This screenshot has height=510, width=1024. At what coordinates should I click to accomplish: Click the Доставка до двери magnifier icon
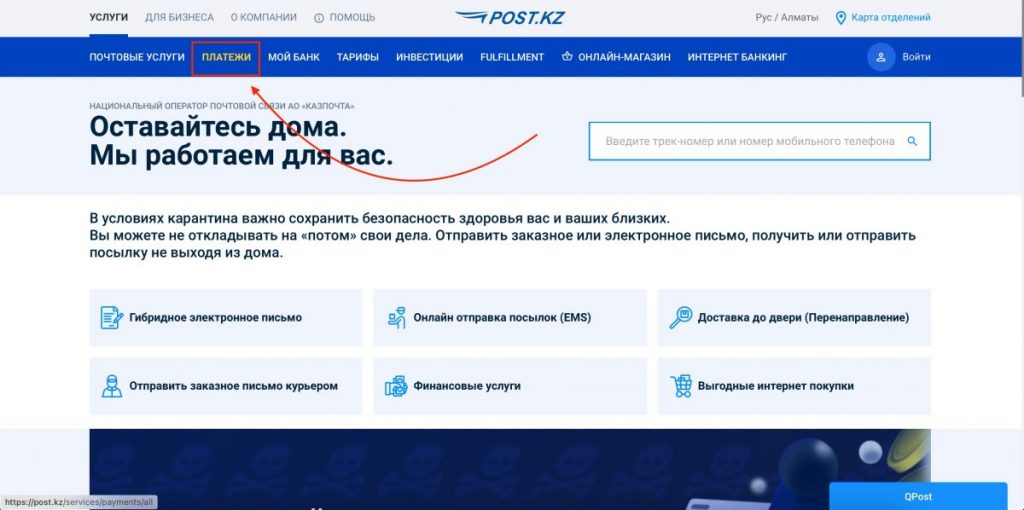pyautogui.click(x=680, y=317)
